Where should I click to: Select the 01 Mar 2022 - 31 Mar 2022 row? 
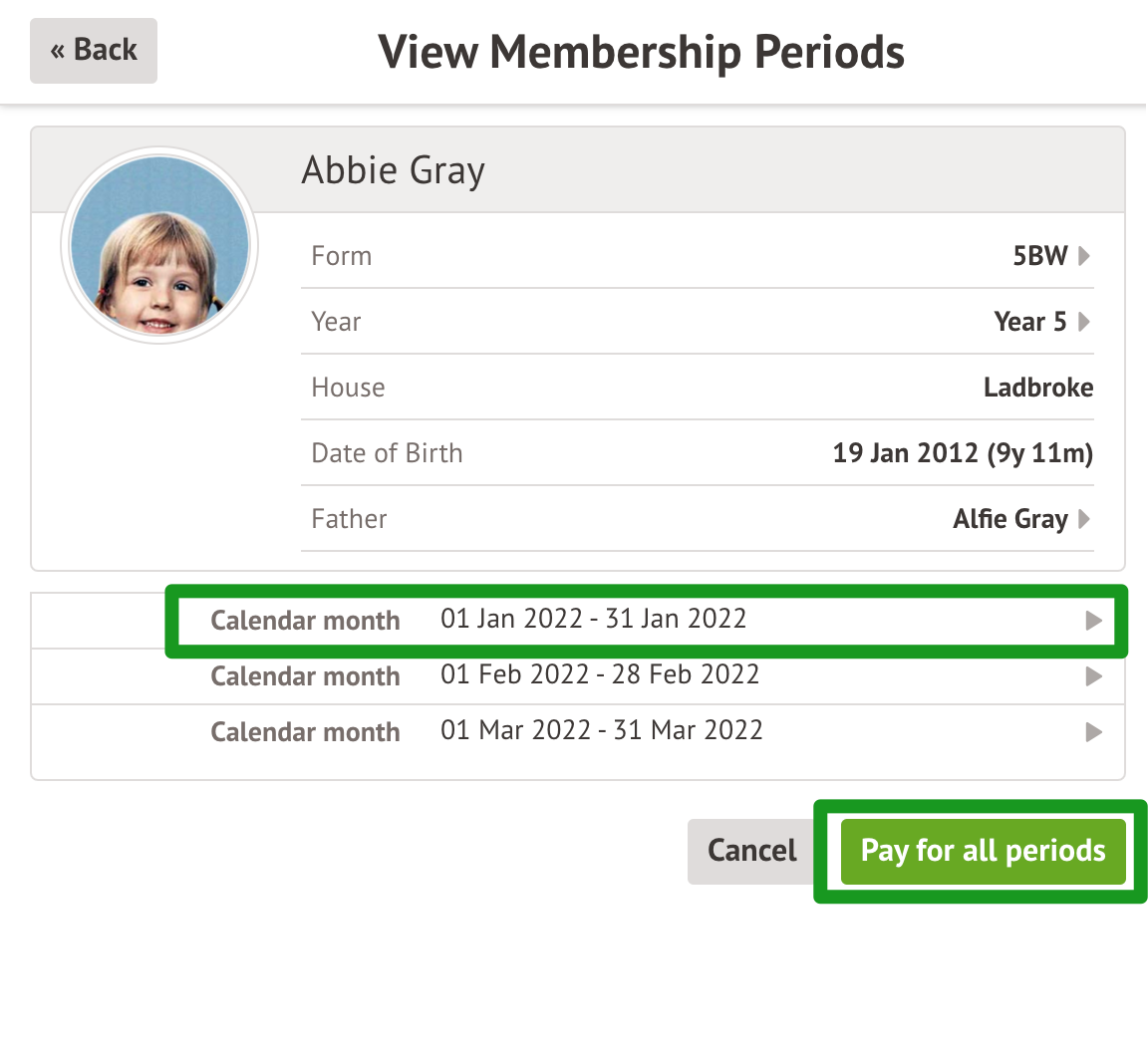coord(578,732)
